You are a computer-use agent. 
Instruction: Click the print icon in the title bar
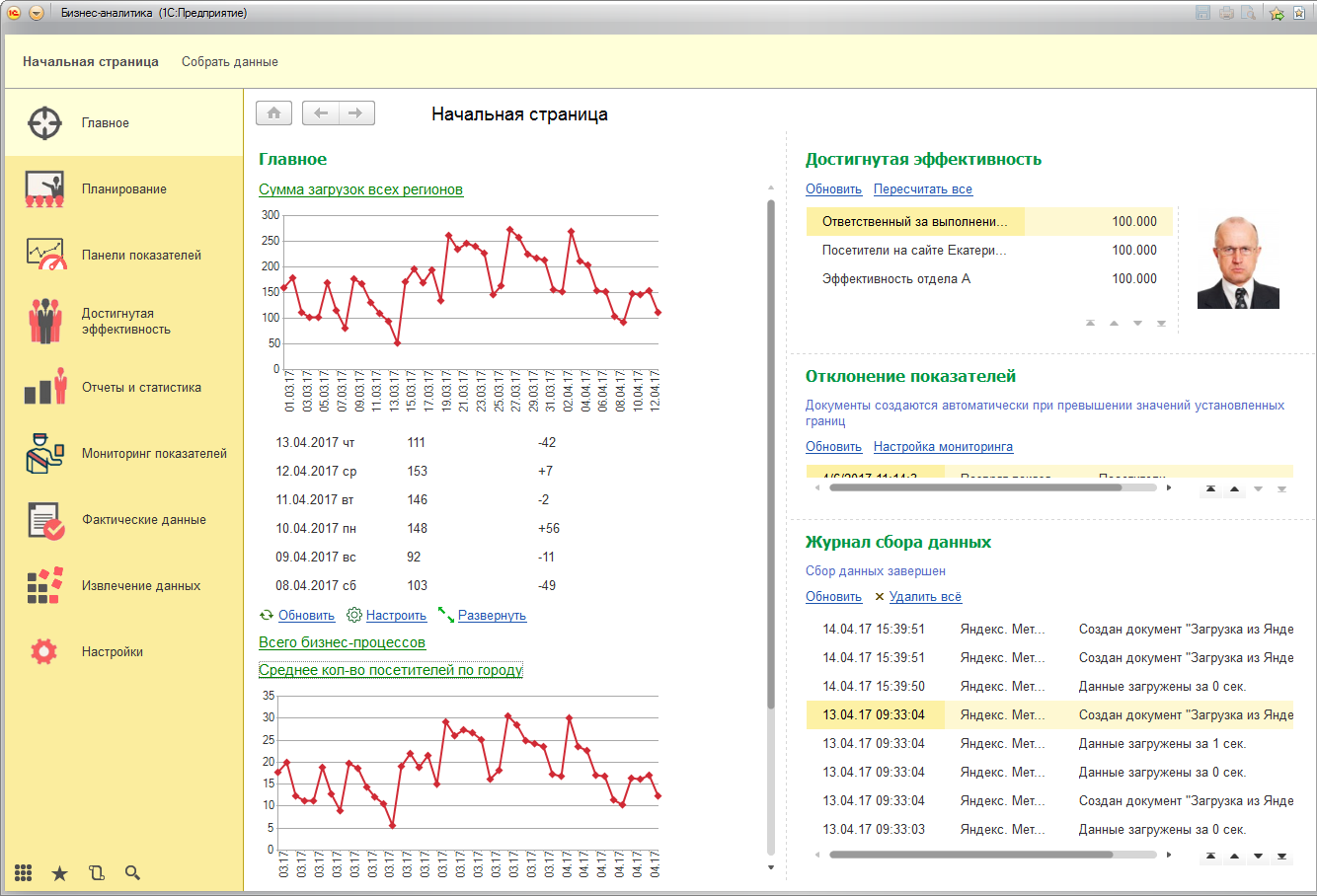coord(1226,13)
